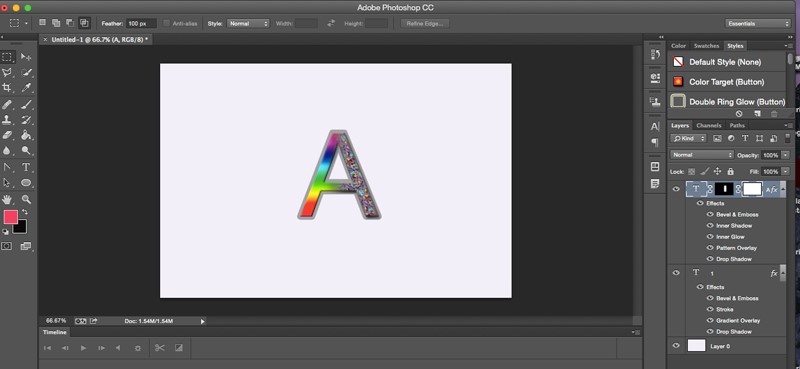The image size is (800, 369).
Task: Select the Ellipse shape tool
Action: [26, 182]
